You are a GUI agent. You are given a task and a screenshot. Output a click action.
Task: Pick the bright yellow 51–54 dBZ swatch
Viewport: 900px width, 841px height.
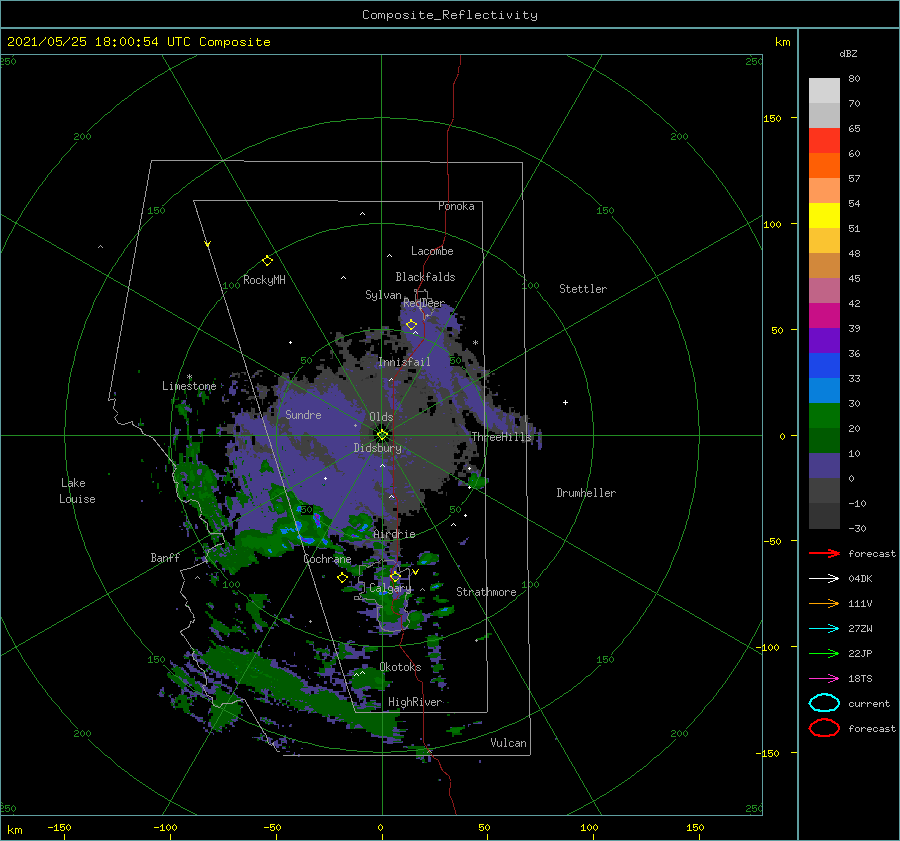(x=824, y=216)
